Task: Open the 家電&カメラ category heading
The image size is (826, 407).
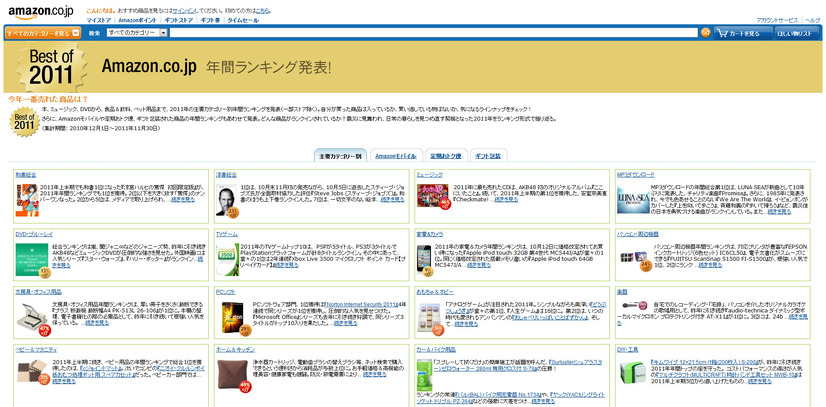Action: click(430, 233)
